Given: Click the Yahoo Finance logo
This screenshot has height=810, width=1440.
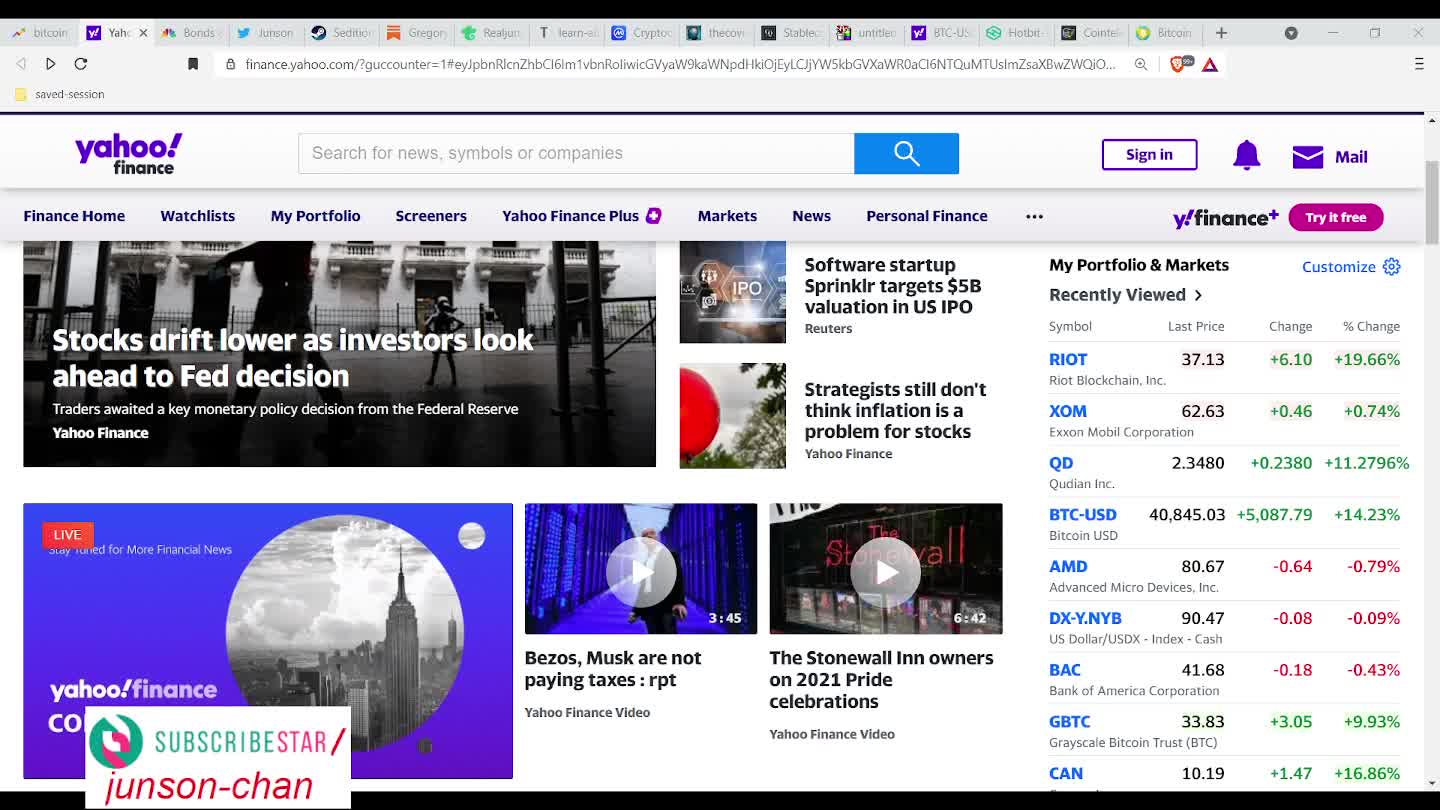Looking at the screenshot, I should (x=129, y=153).
